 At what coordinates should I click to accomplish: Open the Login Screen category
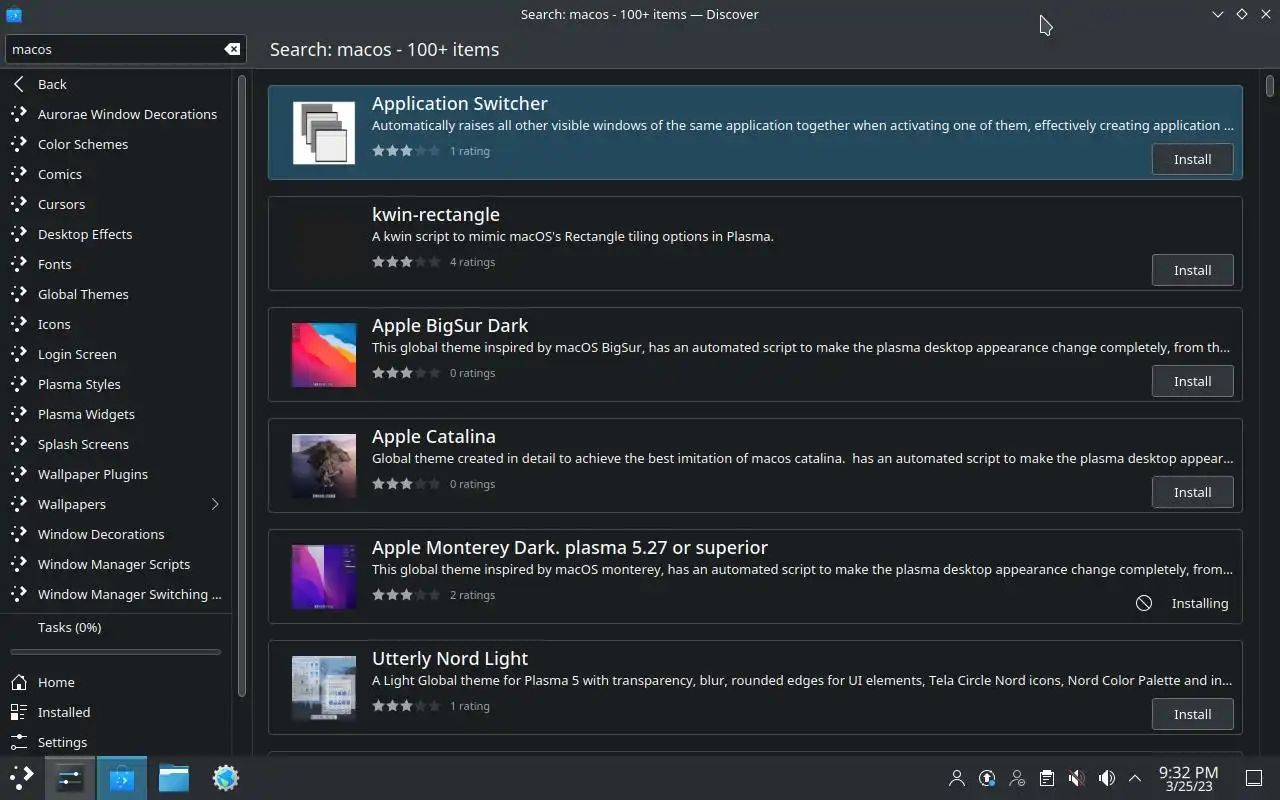[x=116, y=354]
